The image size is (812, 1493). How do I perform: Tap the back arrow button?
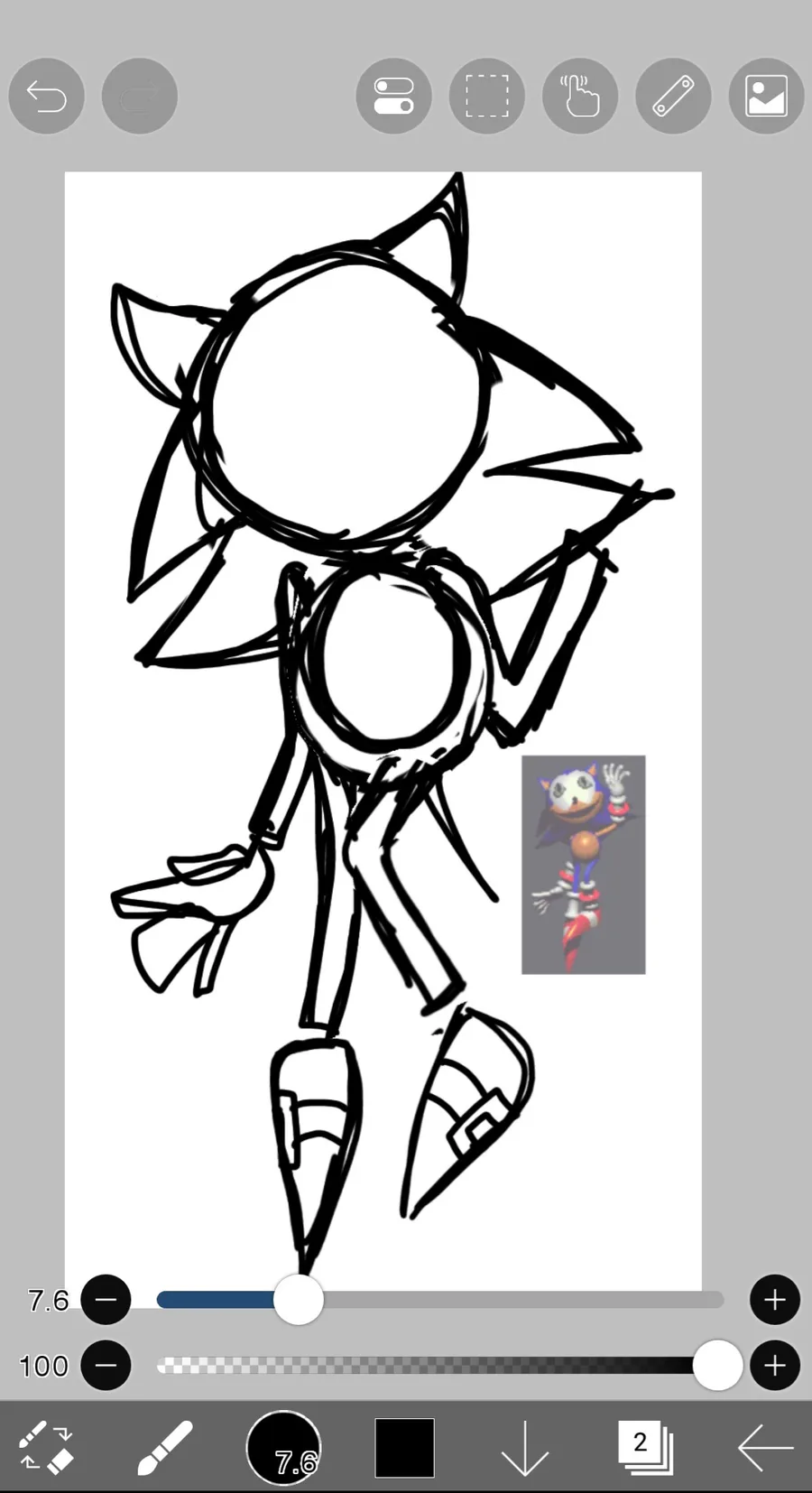[x=765, y=1447]
